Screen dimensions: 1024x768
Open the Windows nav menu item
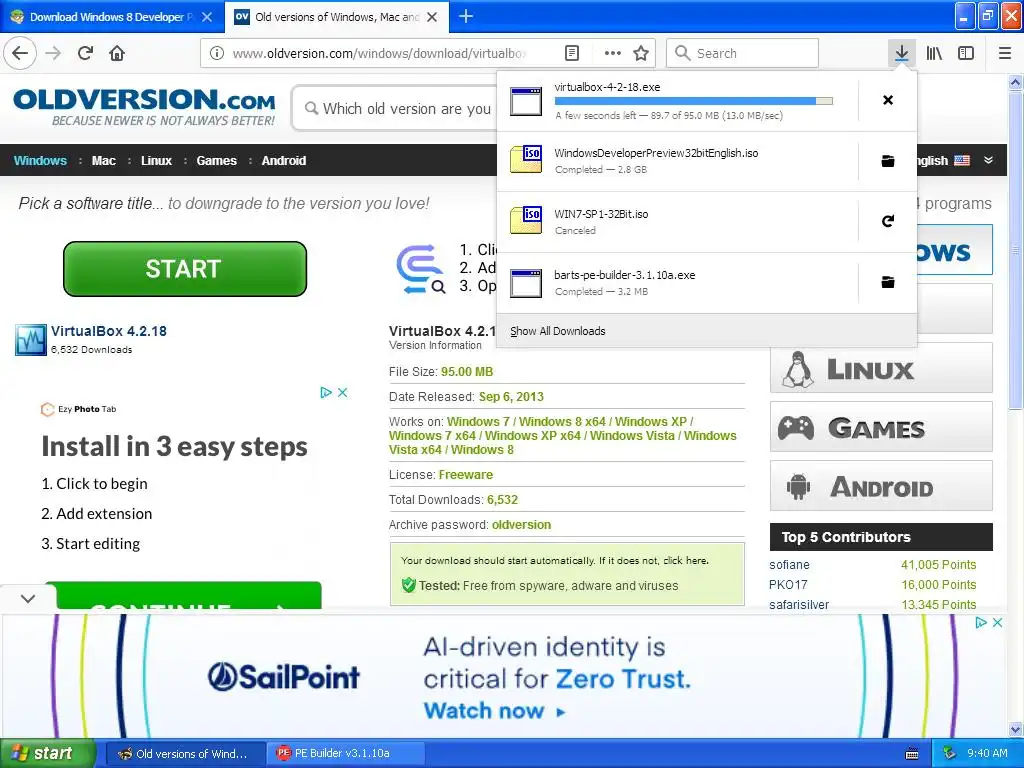click(x=40, y=161)
